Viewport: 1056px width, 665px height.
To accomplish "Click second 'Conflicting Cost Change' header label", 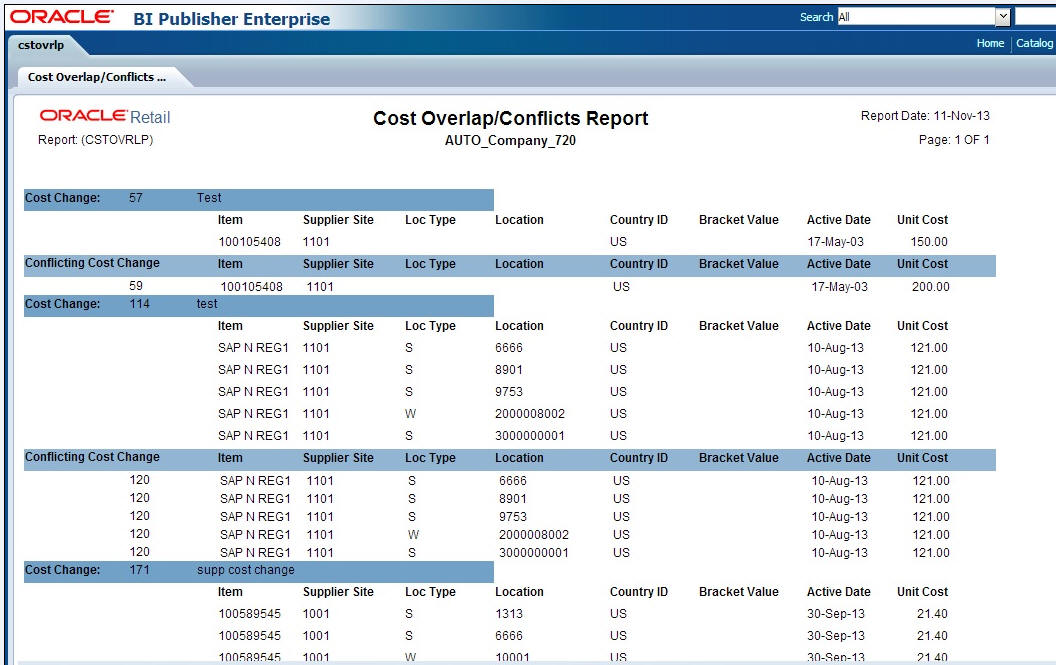I will [92, 457].
